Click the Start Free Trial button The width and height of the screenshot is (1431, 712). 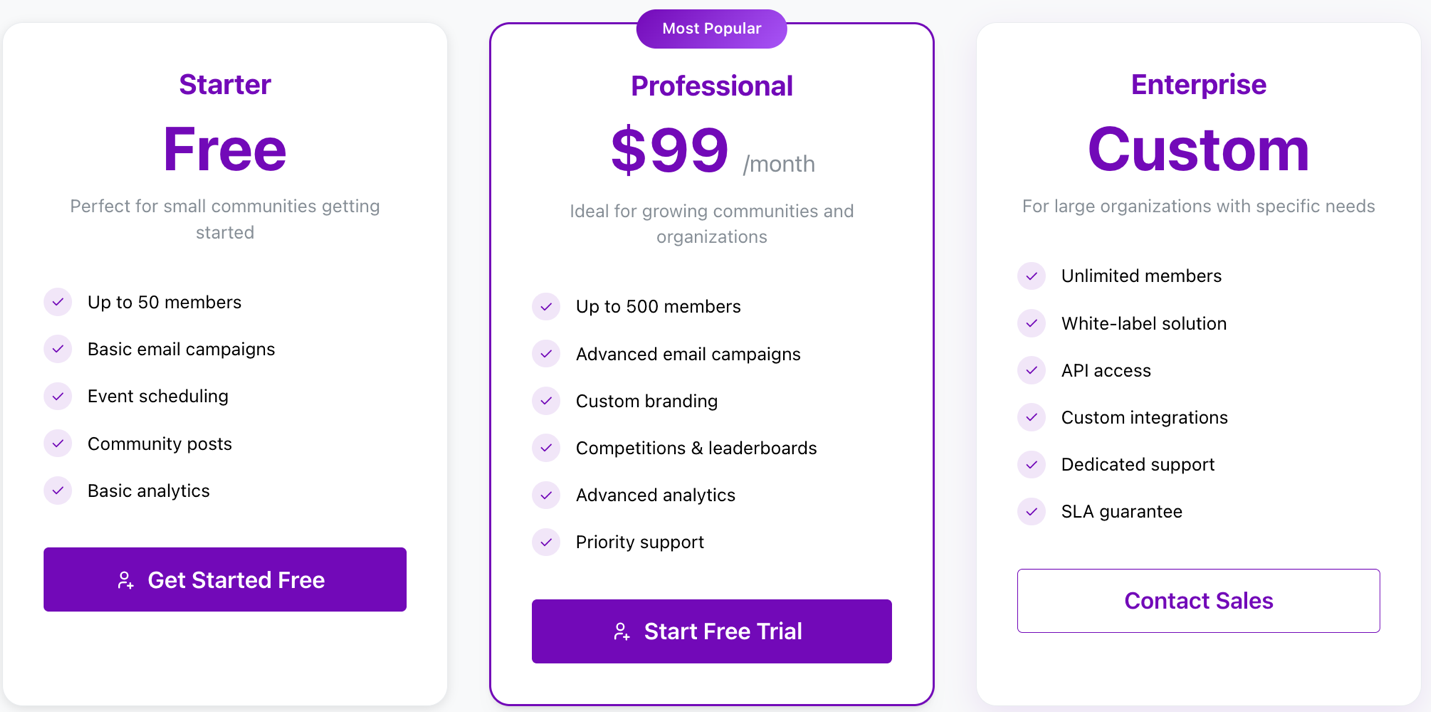[x=711, y=631]
